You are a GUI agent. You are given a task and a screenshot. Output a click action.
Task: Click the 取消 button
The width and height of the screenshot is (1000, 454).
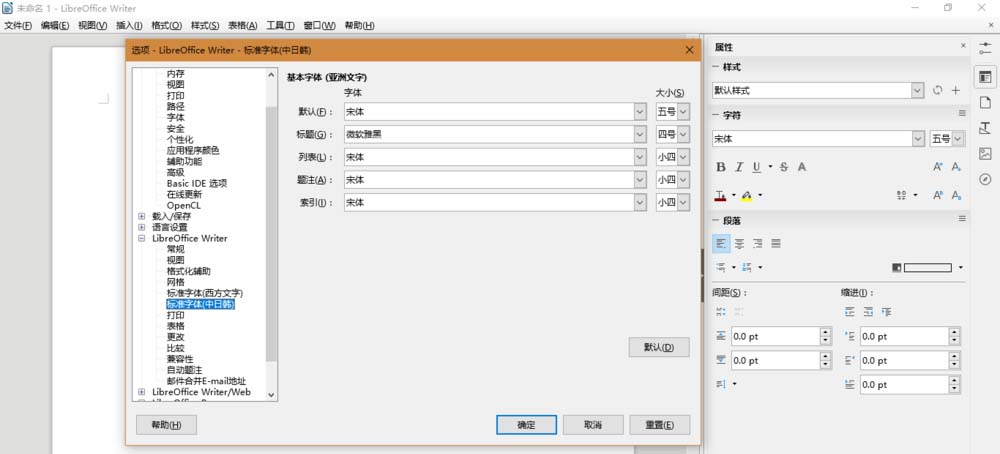click(593, 425)
